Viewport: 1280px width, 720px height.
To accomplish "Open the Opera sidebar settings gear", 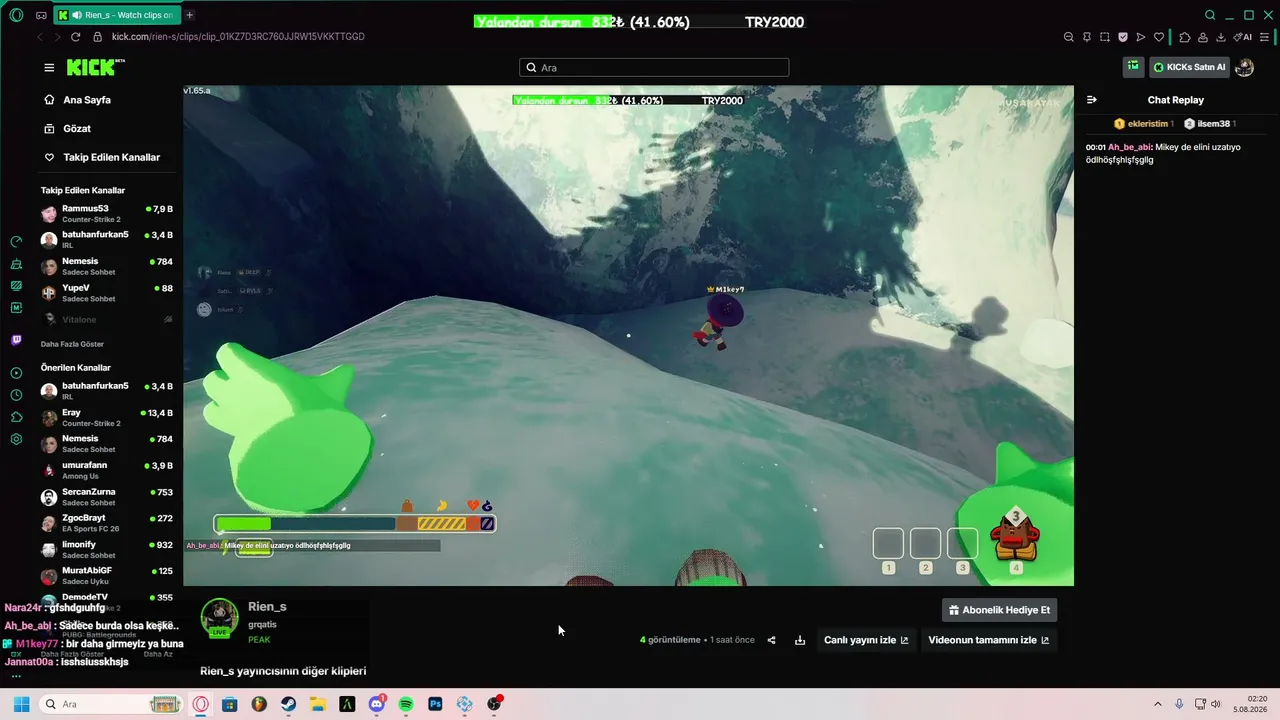I will 16,439.
